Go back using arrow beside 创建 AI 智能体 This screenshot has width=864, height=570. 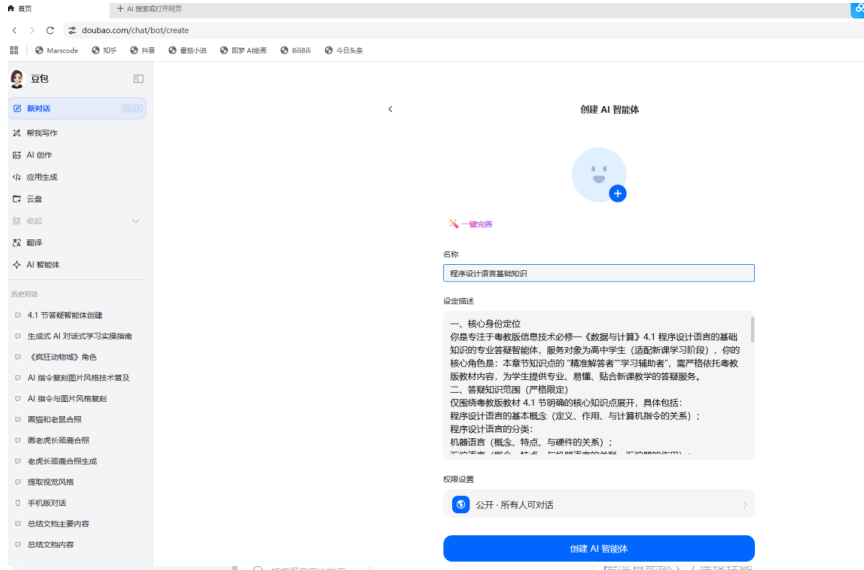point(390,109)
